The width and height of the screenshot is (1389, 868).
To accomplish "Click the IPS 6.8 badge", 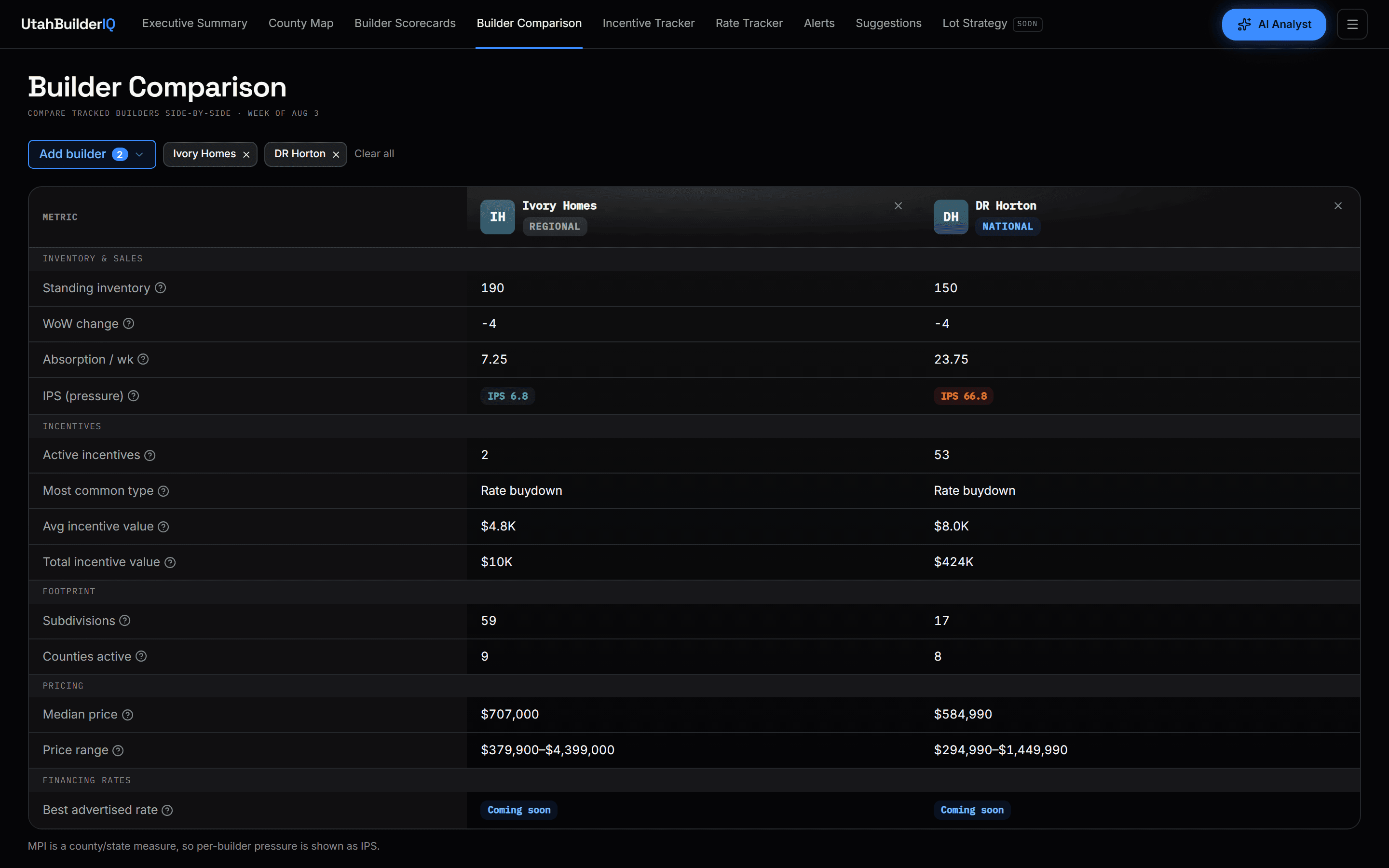I will point(507,396).
